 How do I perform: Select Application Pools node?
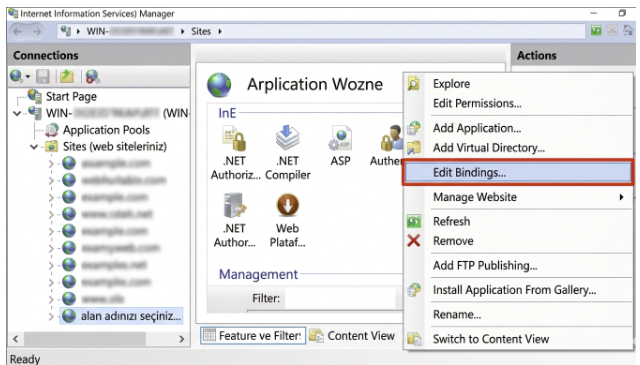tap(106, 130)
